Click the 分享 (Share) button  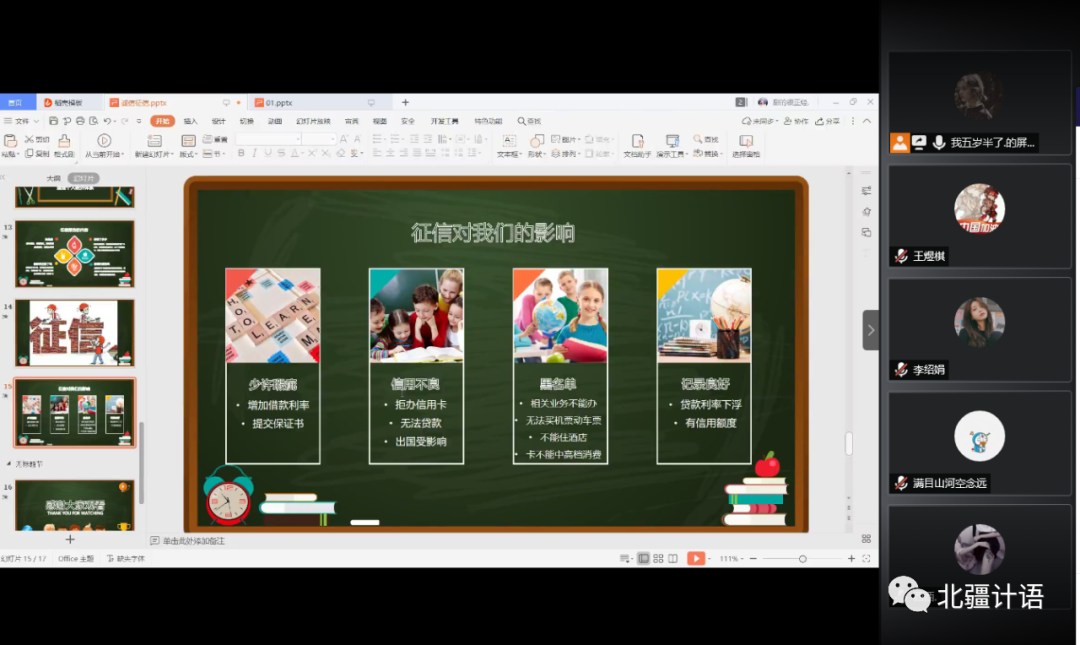(x=828, y=121)
